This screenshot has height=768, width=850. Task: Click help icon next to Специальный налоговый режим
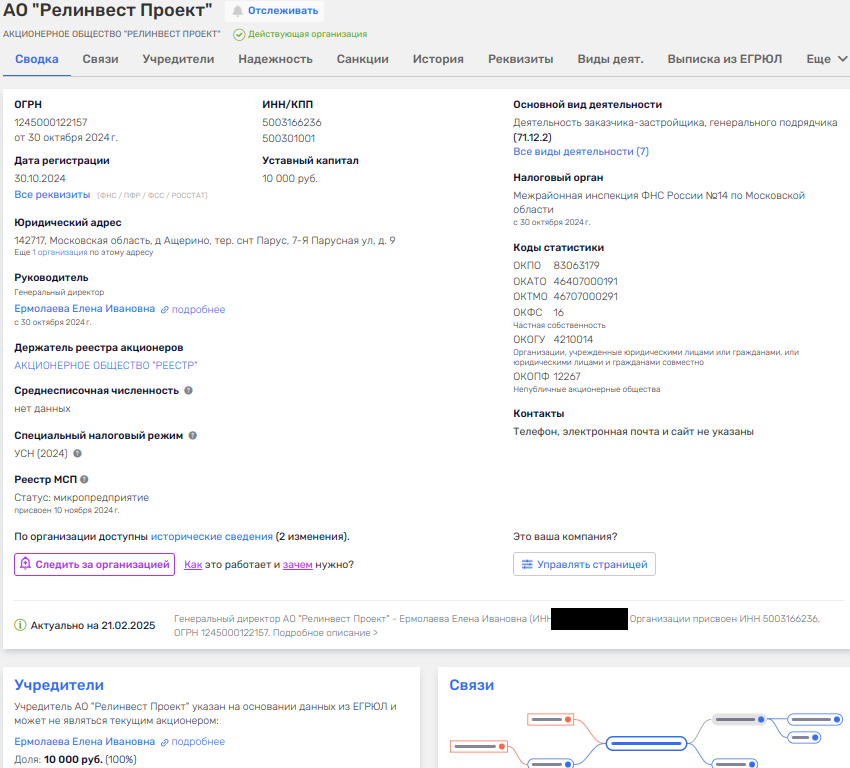coord(193,436)
